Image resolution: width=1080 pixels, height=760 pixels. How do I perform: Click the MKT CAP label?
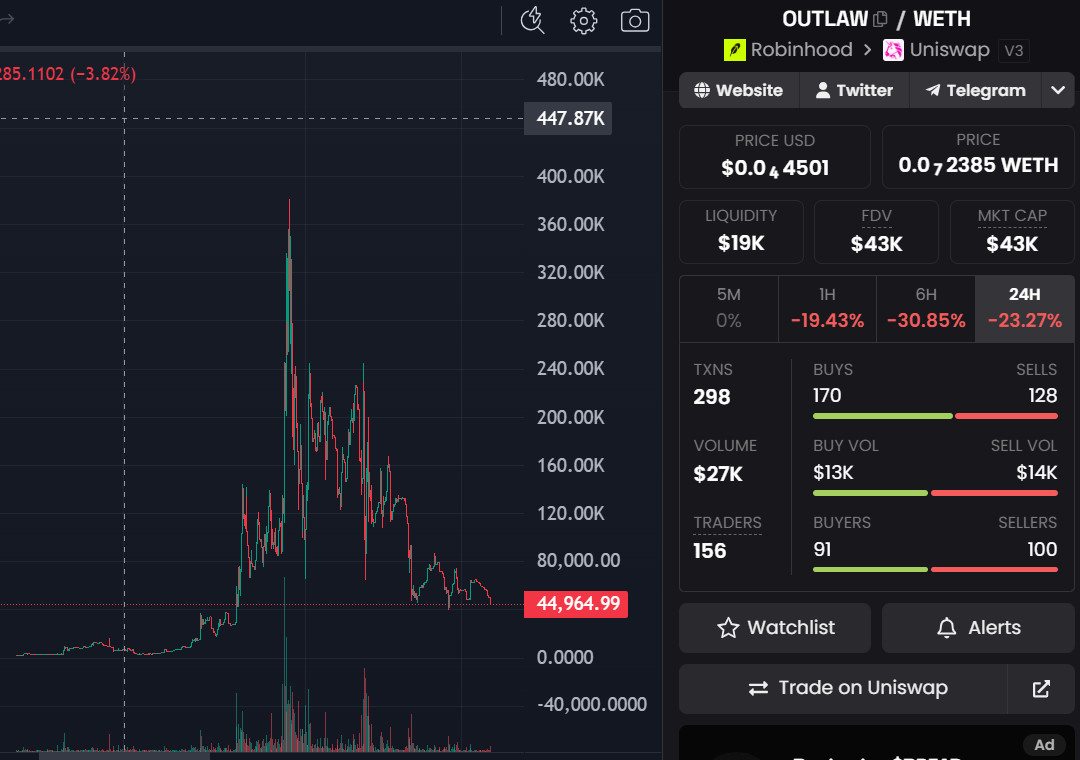point(1012,216)
